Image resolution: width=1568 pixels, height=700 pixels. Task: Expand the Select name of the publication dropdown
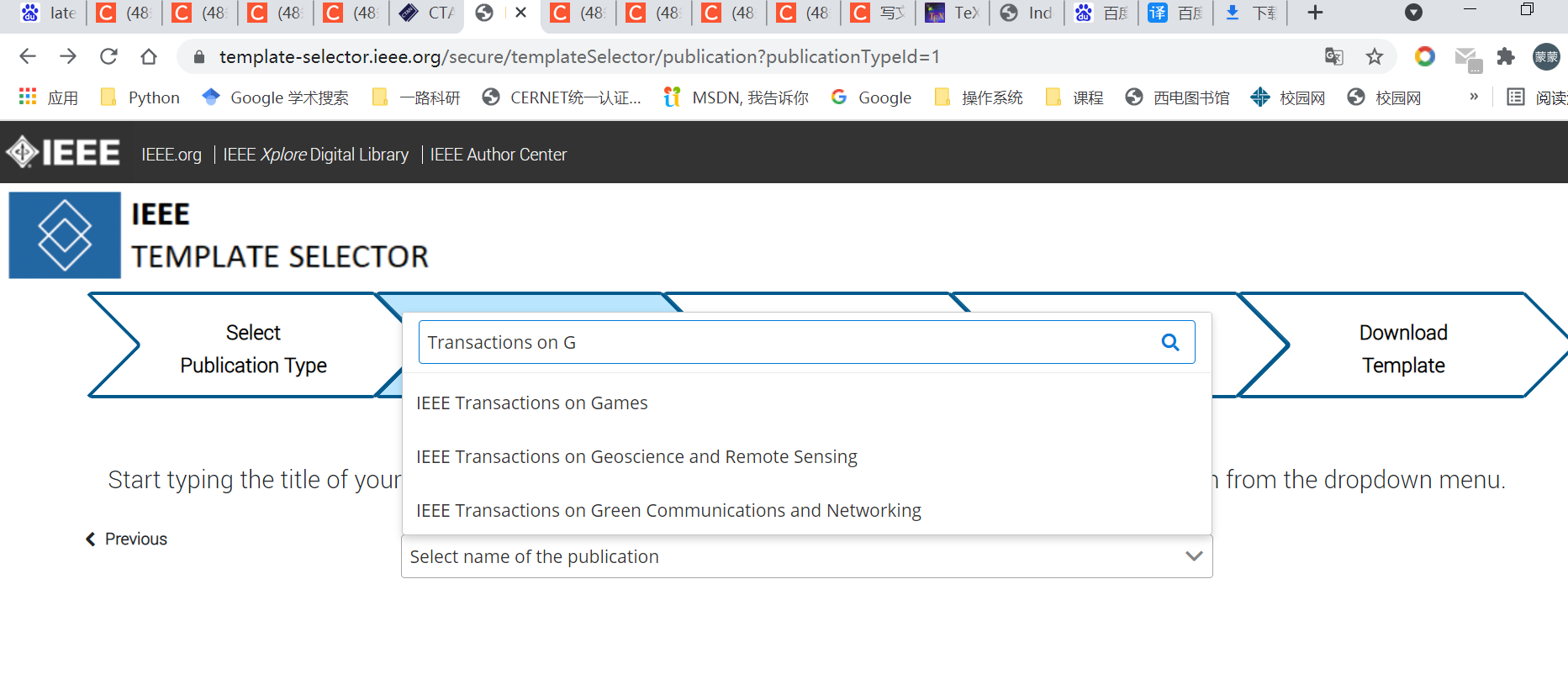tap(806, 556)
